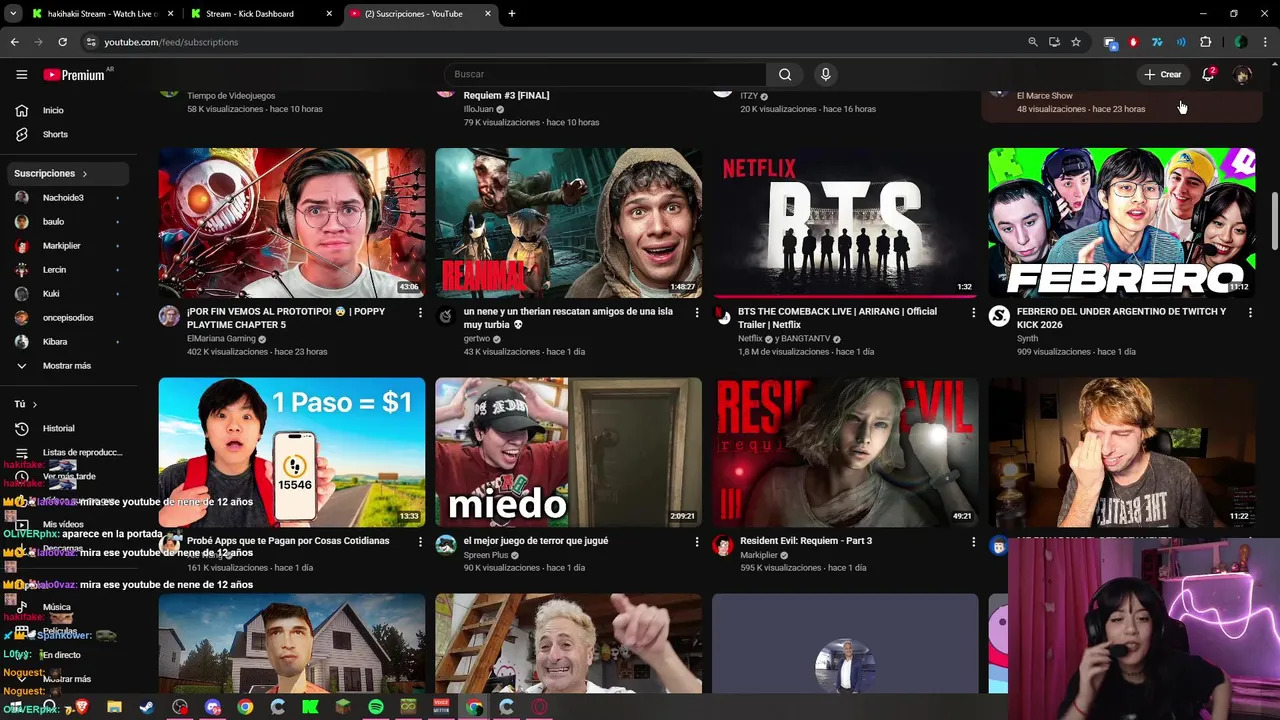Open options menu for Spreen Plus video
The height and width of the screenshot is (720, 1280).
pos(697,542)
